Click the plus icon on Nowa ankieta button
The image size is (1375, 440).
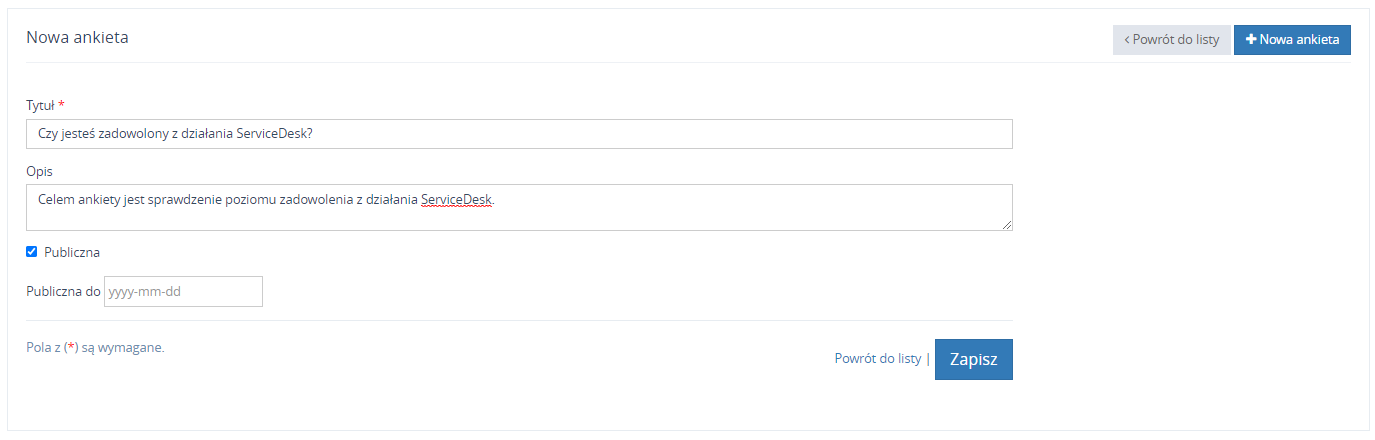coord(1251,40)
